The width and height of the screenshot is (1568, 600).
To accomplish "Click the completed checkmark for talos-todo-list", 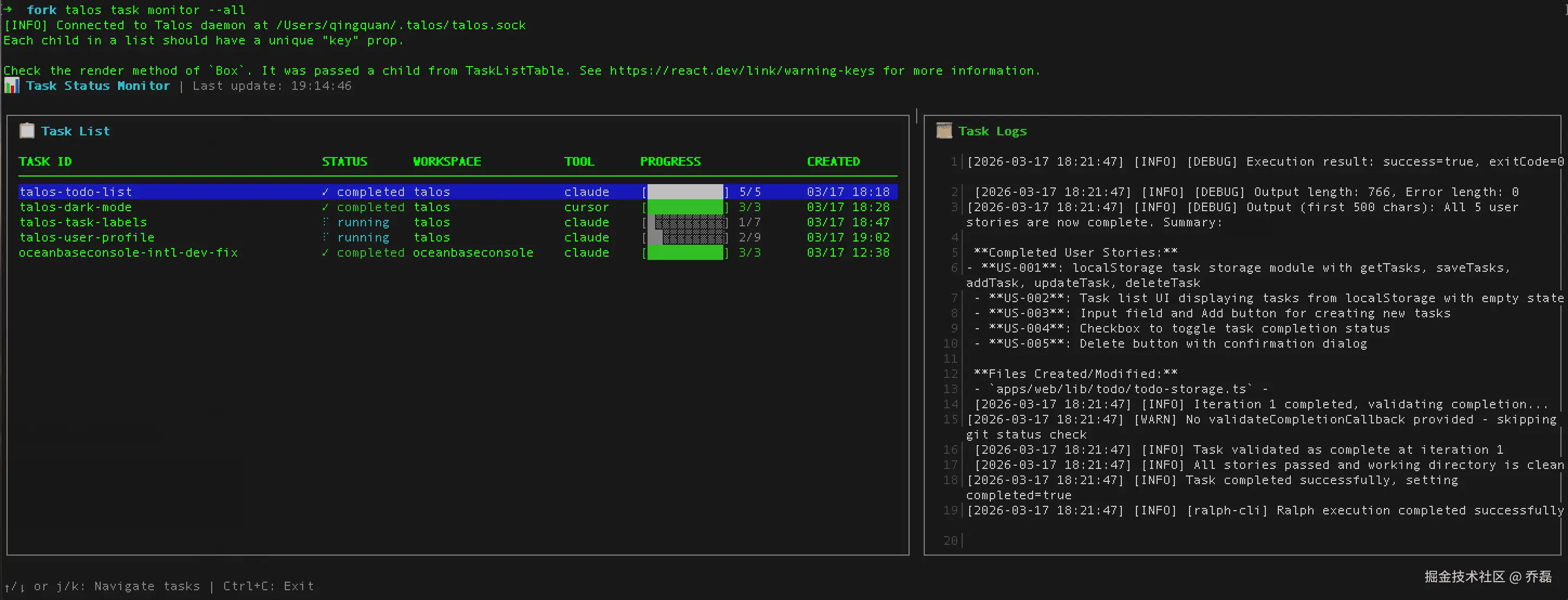I will coord(325,192).
